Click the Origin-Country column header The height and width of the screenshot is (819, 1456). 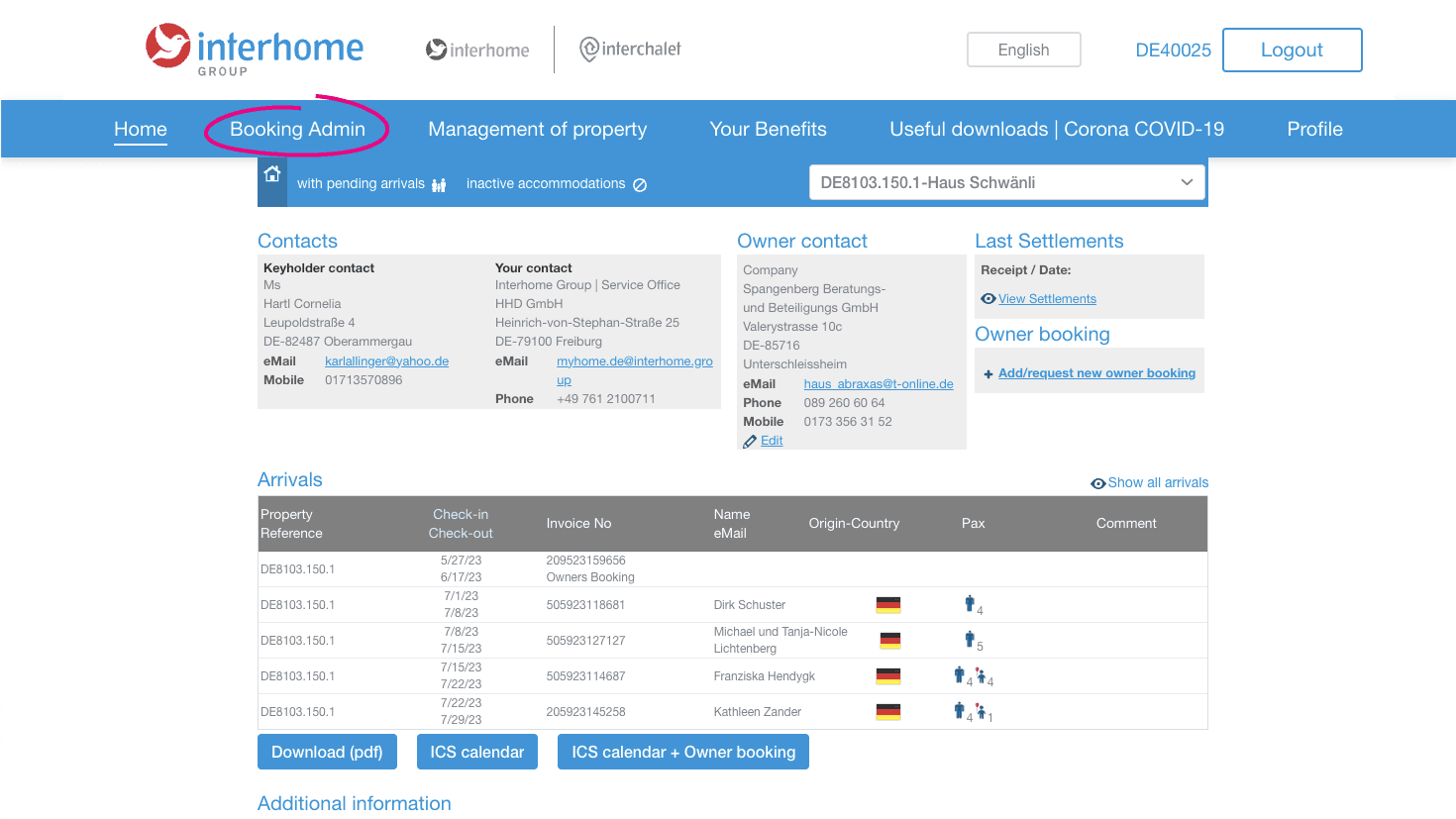[854, 523]
